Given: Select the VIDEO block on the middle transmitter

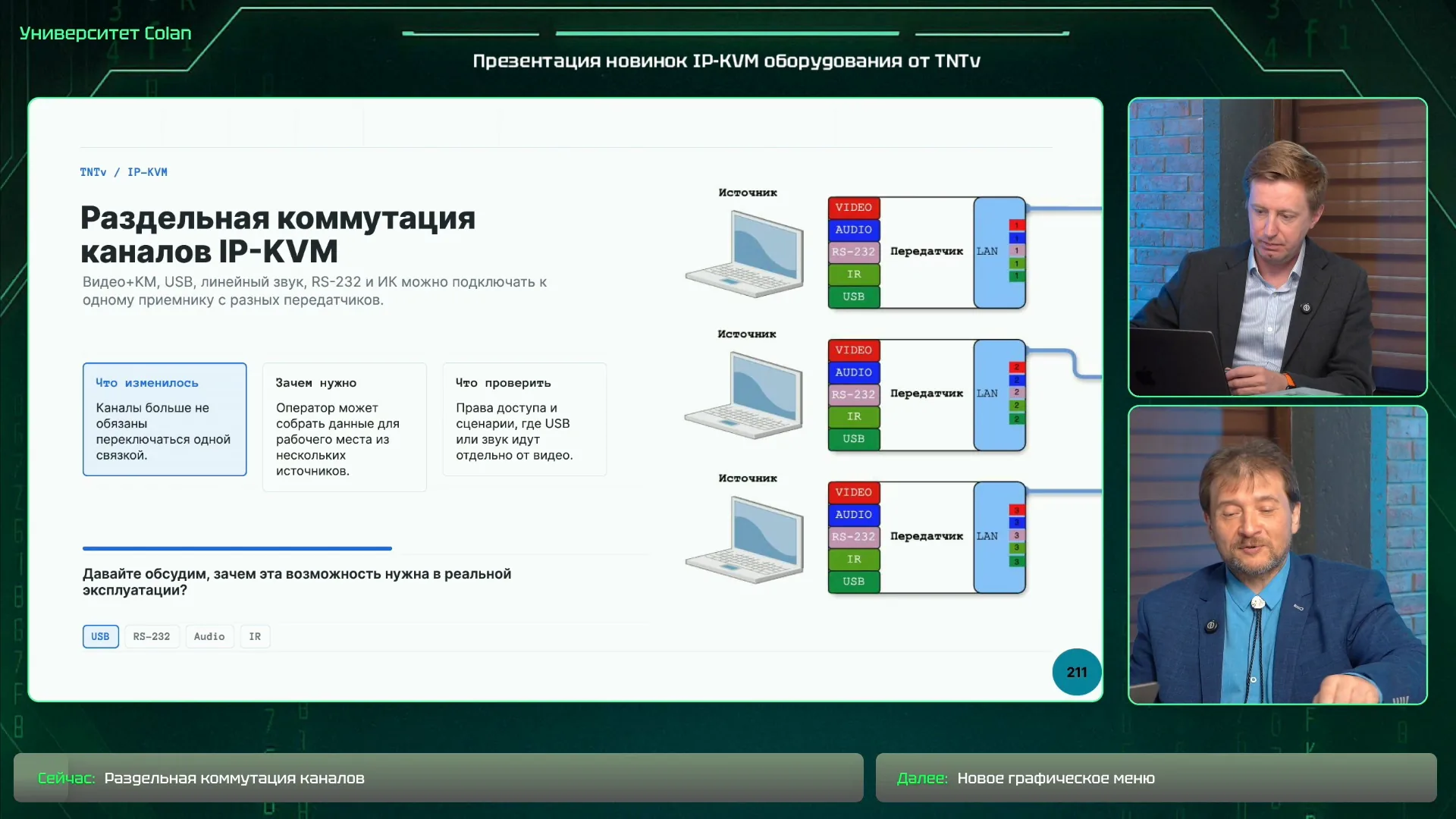Looking at the screenshot, I should coord(854,350).
